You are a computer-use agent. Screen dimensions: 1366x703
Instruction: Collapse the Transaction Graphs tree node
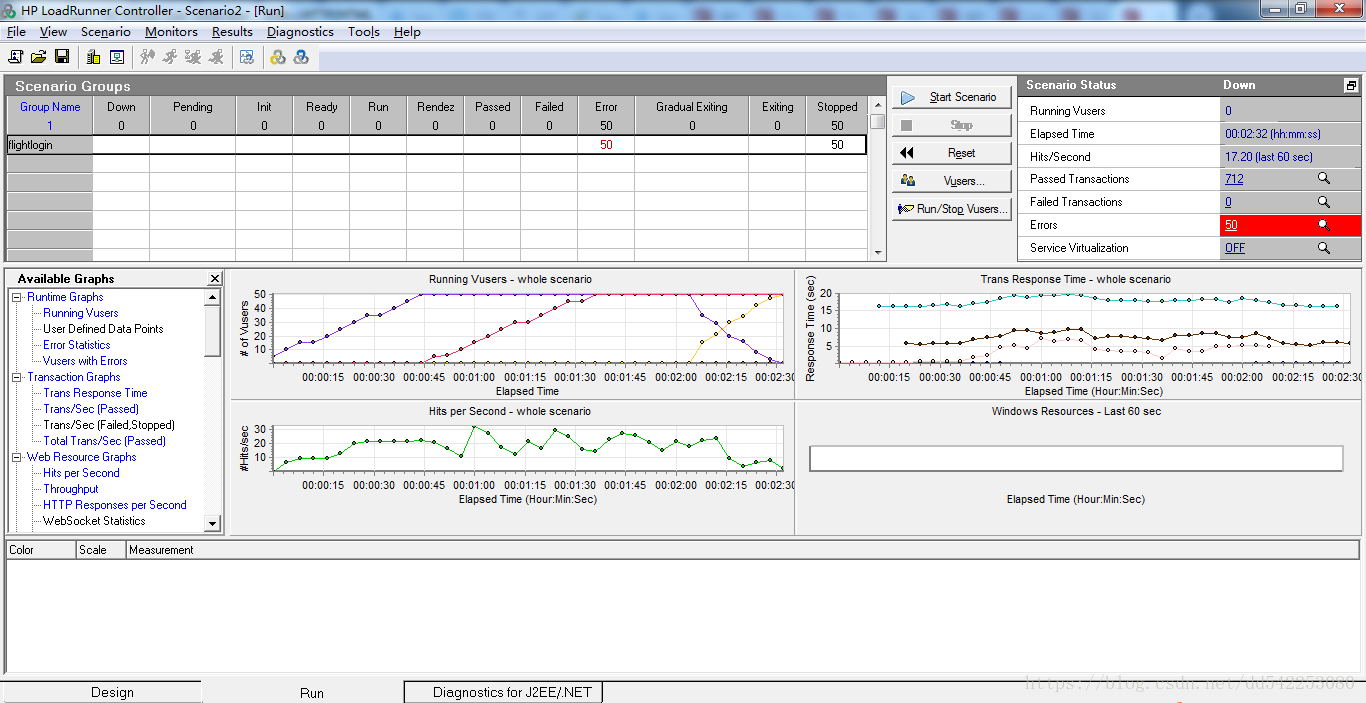pos(17,377)
